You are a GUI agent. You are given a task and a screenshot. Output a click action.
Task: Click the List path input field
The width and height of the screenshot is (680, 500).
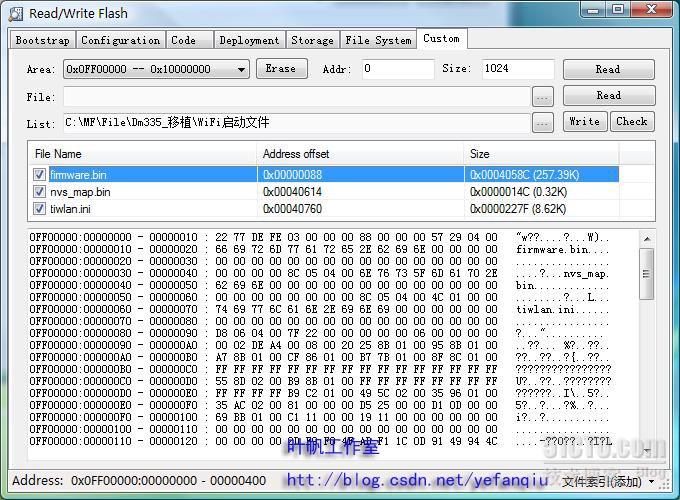coord(297,123)
